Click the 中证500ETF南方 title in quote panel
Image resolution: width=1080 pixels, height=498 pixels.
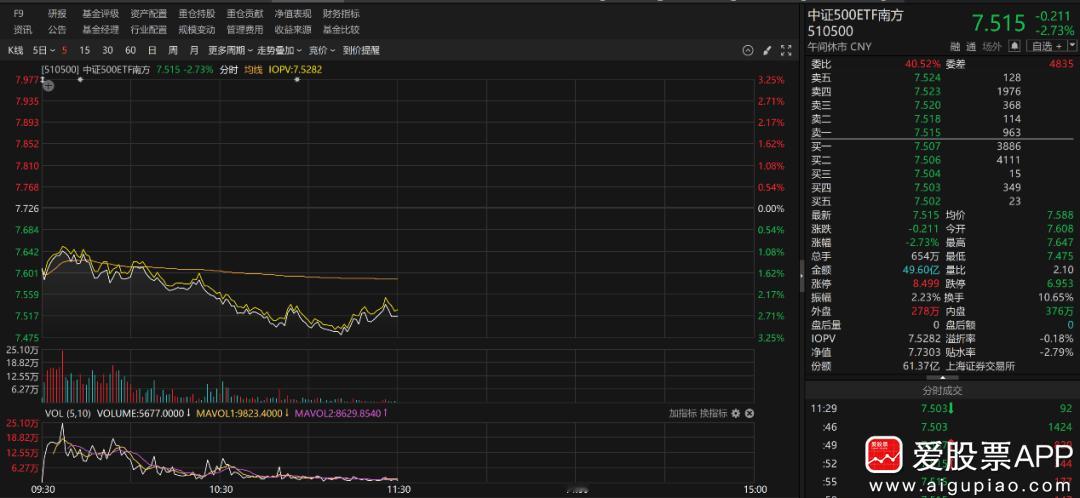[x=855, y=14]
